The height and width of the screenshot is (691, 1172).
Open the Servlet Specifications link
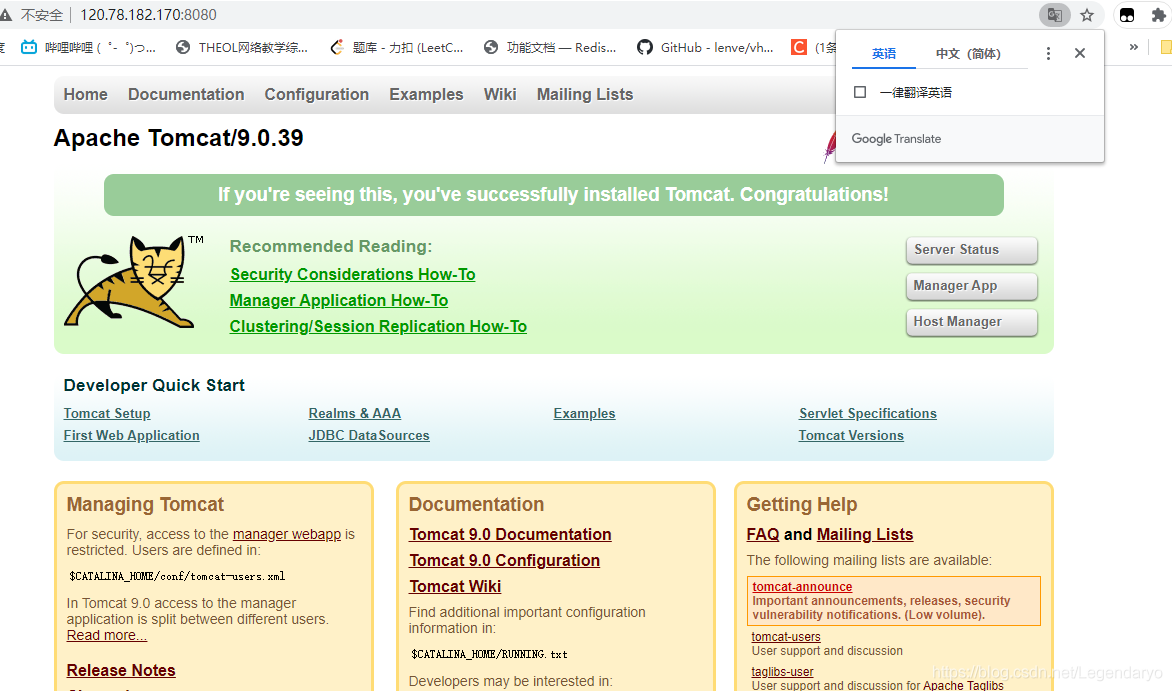pos(868,414)
